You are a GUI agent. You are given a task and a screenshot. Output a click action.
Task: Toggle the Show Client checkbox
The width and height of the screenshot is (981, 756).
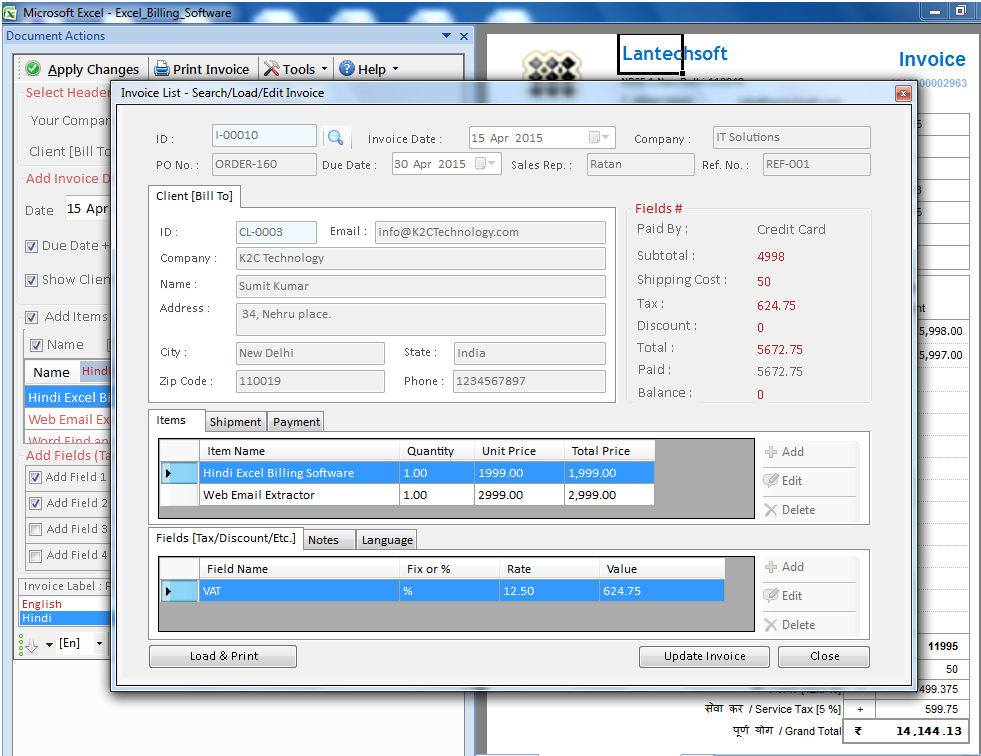point(31,280)
